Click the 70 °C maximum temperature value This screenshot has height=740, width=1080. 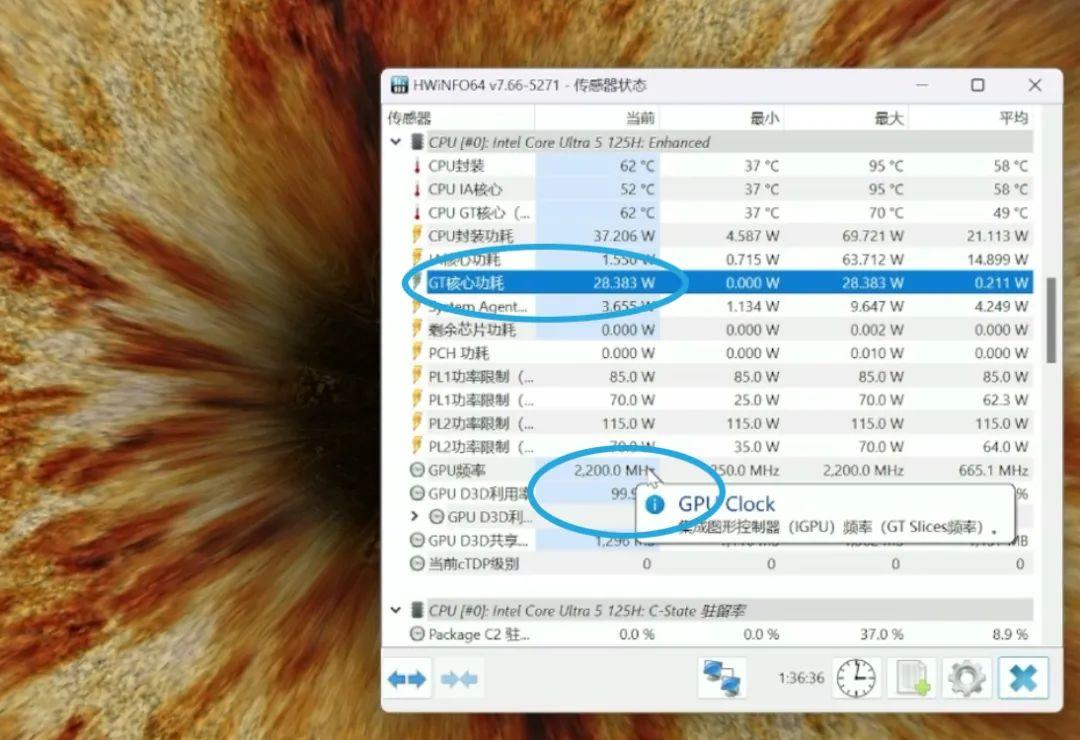(x=886, y=213)
